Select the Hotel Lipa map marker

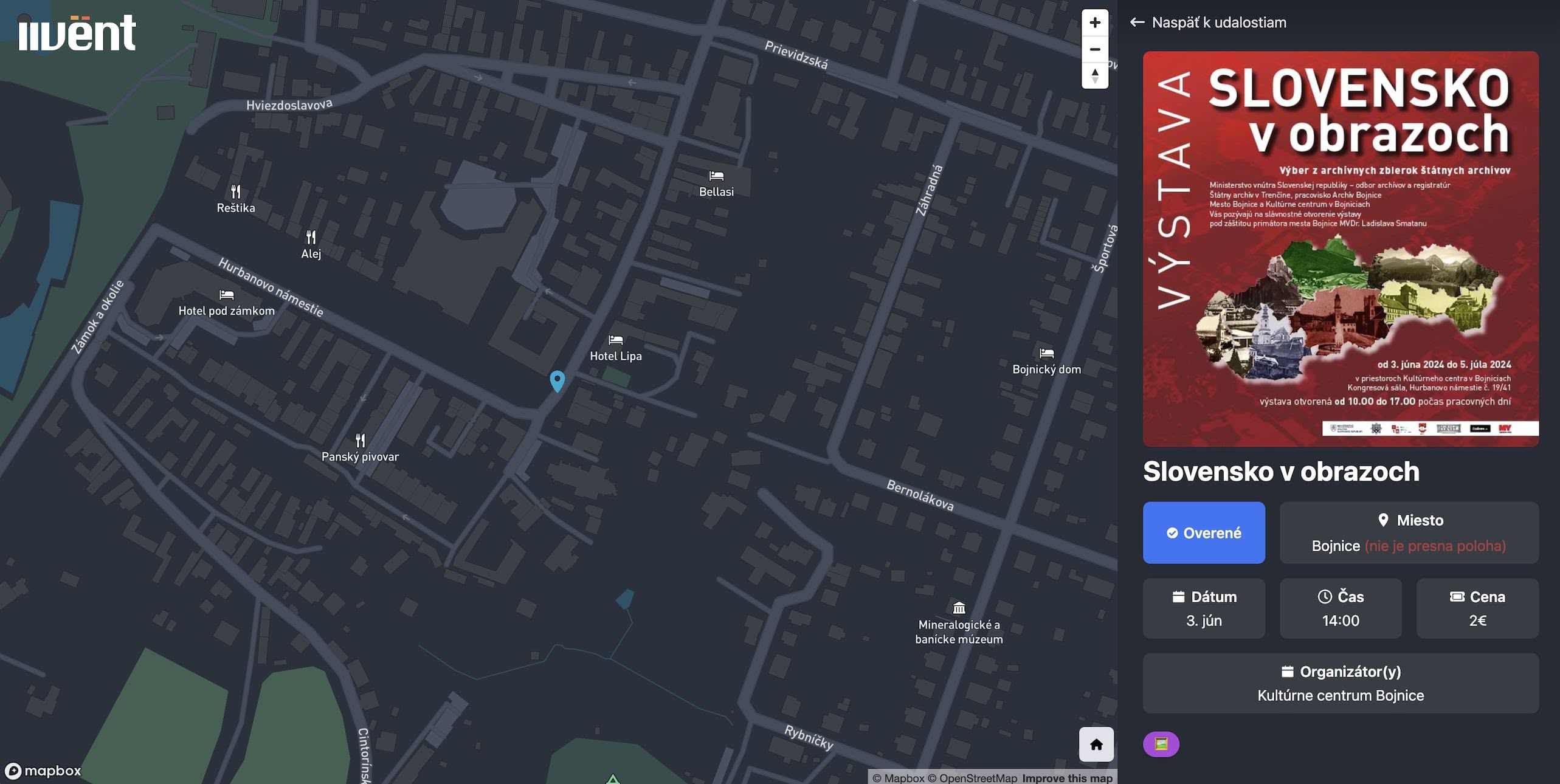point(615,340)
